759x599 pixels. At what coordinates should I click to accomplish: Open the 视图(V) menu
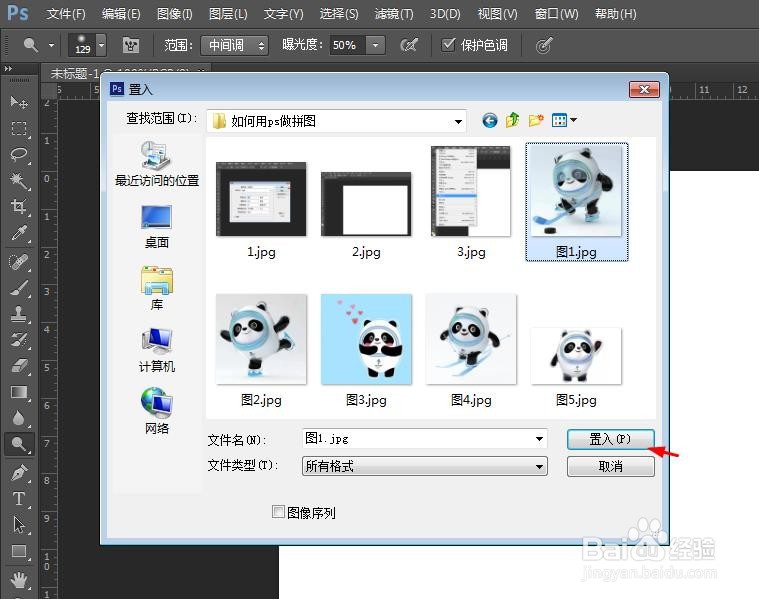(x=498, y=14)
